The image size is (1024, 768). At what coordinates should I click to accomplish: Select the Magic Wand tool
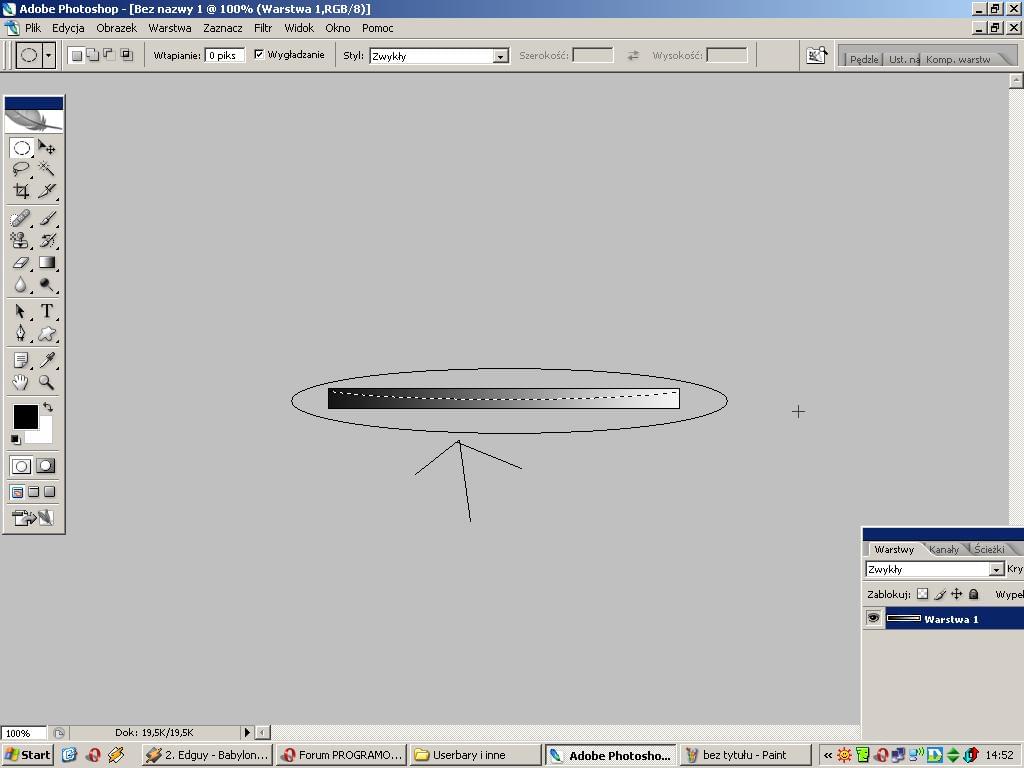[x=46, y=169]
